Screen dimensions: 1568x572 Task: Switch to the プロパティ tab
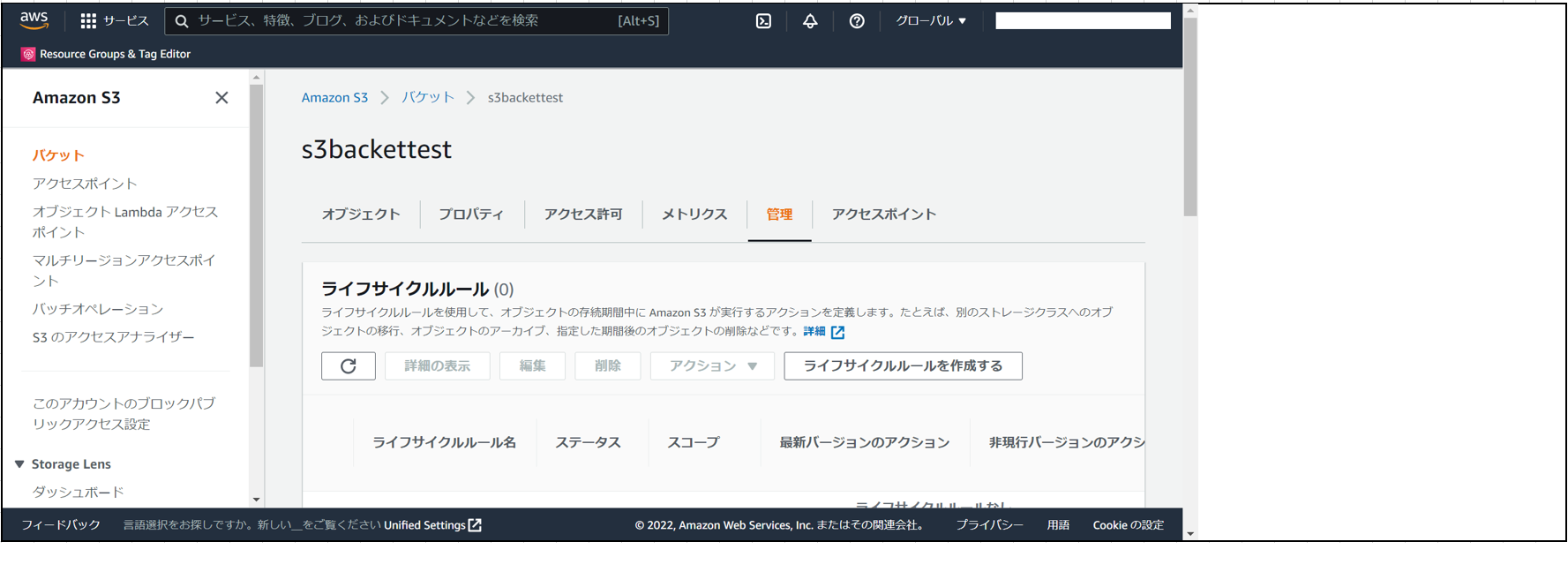pyautogui.click(x=471, y=214)
